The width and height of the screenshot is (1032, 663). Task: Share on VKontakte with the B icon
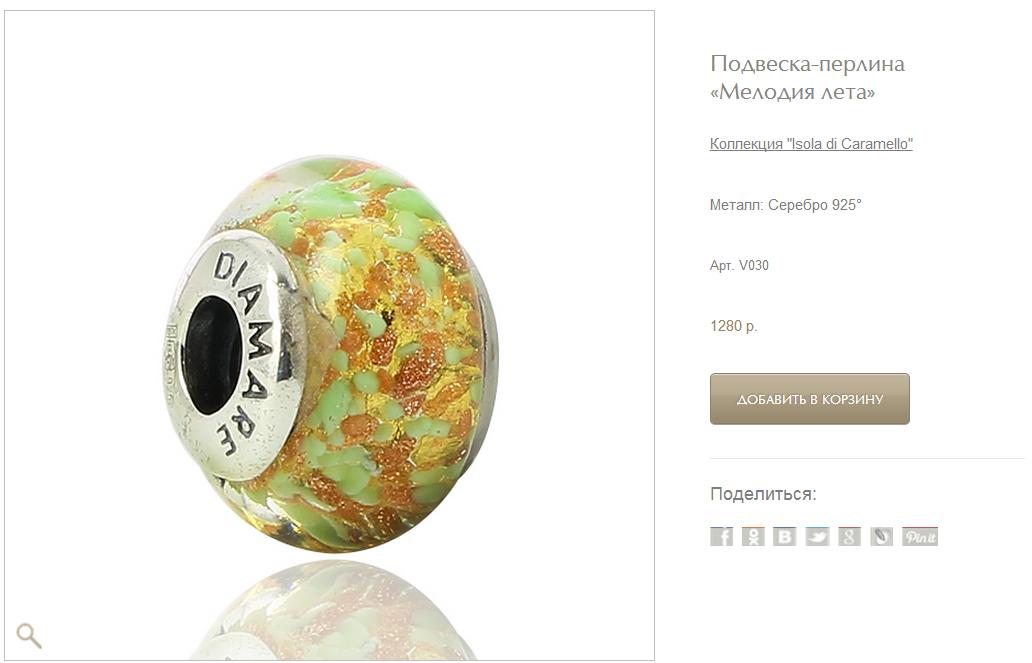pyautogui.click(x=785, y=536)
